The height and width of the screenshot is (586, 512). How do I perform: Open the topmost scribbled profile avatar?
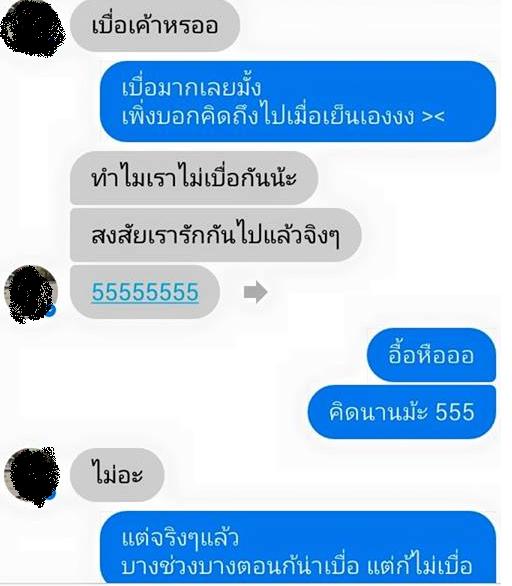pyautogui.click(x=33, y=29)
